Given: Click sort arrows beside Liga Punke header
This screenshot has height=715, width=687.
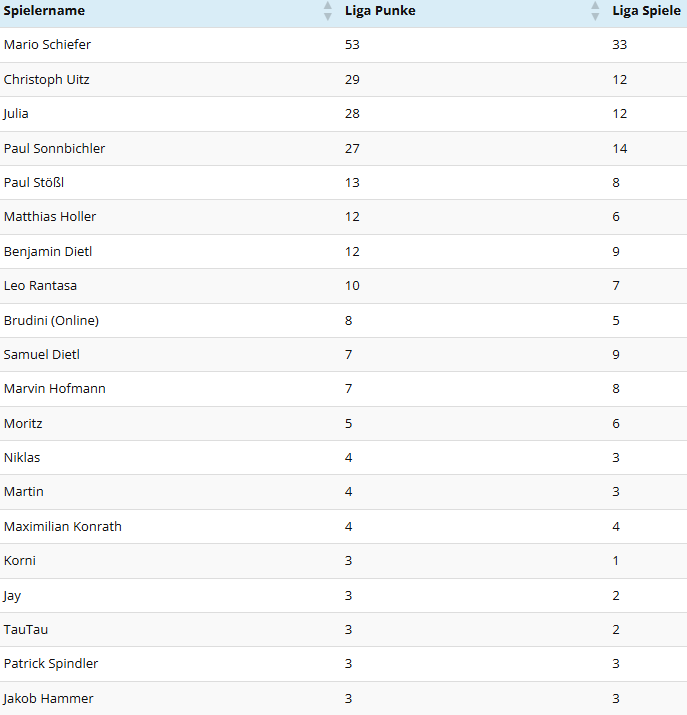Looking at the screenshot, I should [x=595, y=11].
